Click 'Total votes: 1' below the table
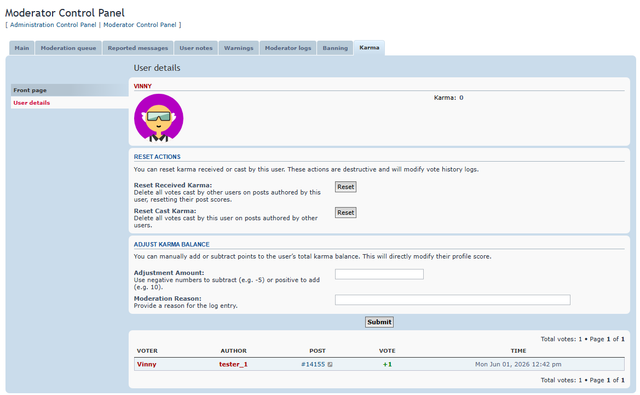 (x=561, y=380)
